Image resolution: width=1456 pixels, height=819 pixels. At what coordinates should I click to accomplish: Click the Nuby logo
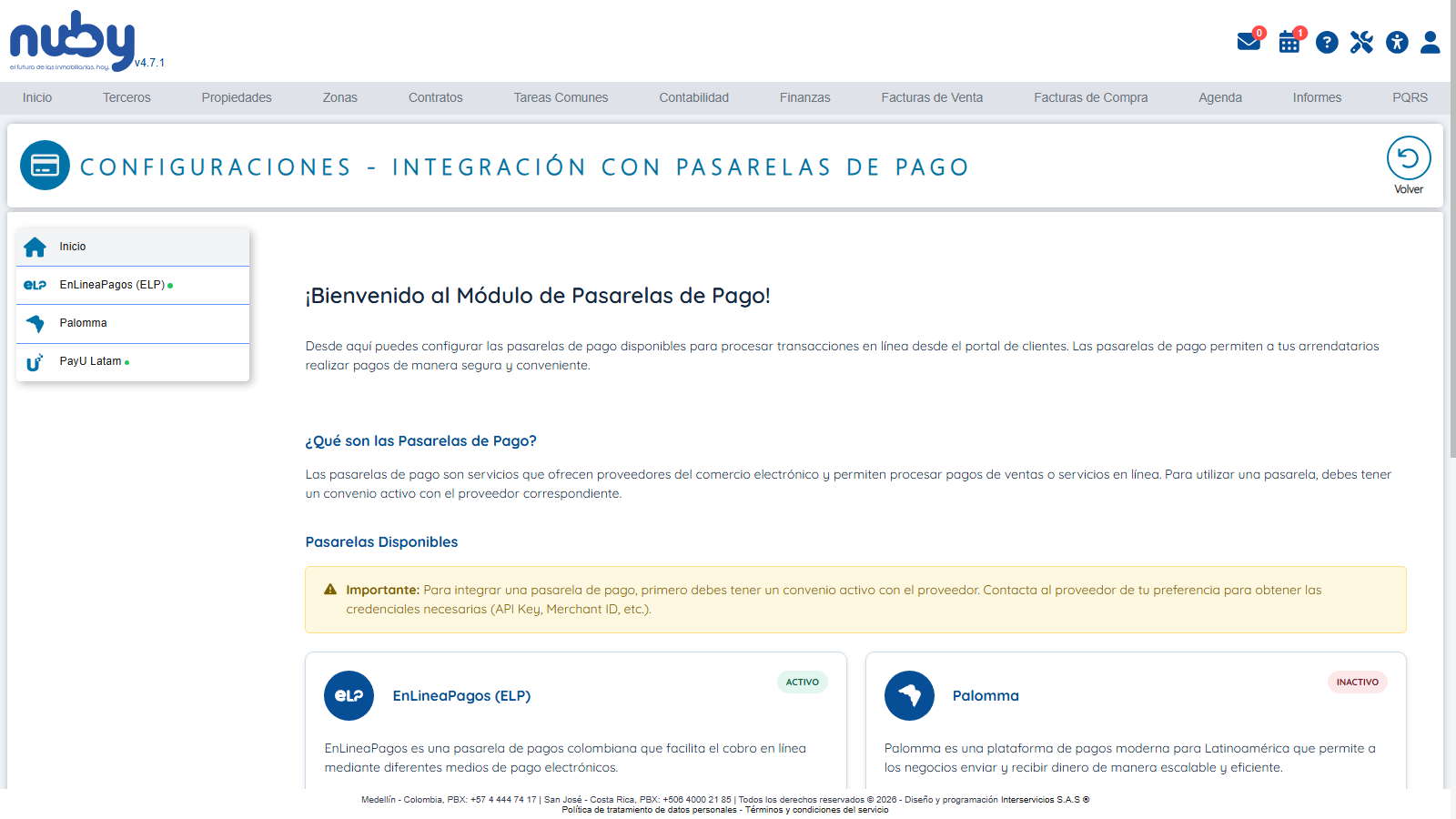point(72,41)
